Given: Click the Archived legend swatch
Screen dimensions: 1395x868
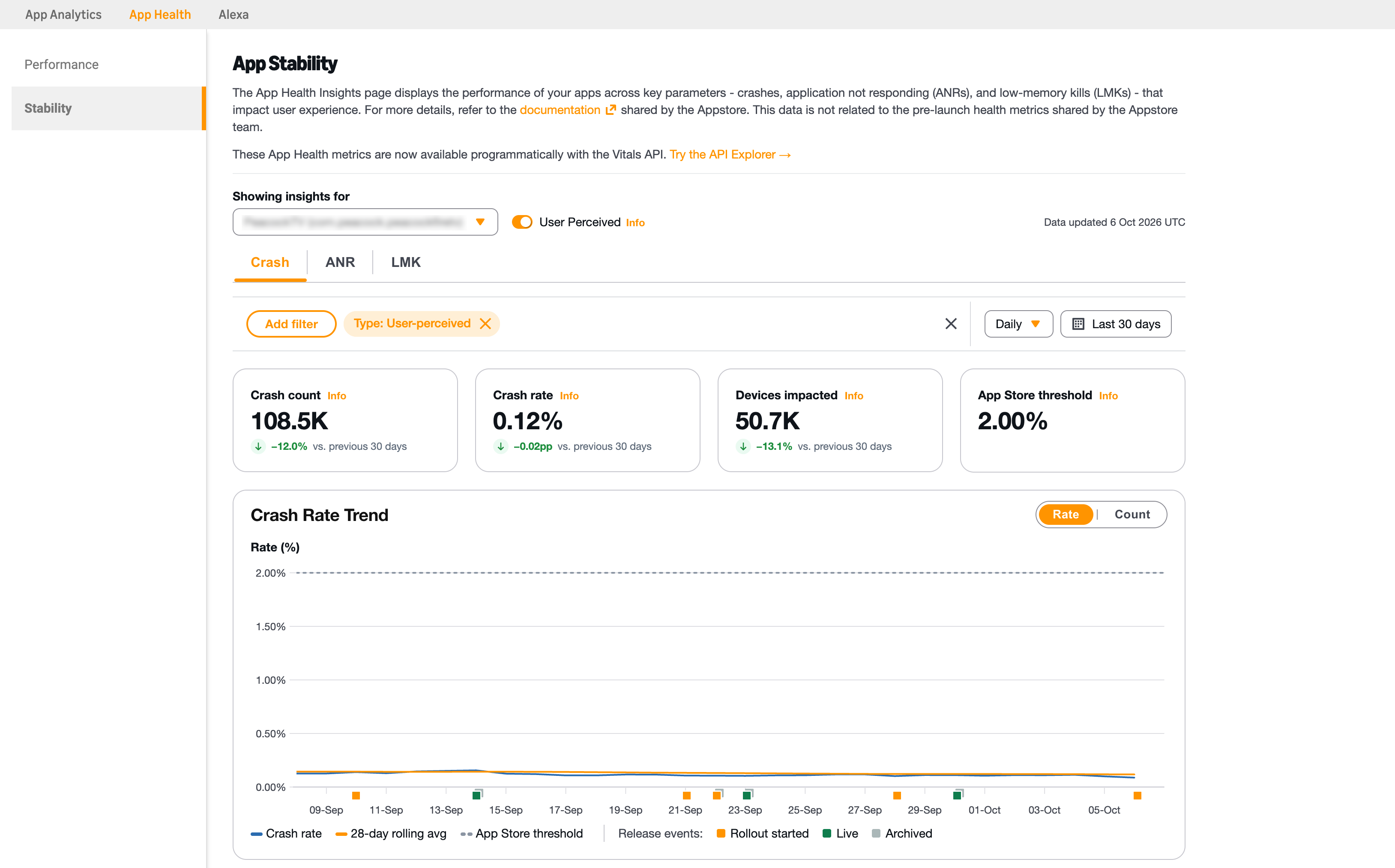Looking at the screenshot, I should [x=876, y=834].
